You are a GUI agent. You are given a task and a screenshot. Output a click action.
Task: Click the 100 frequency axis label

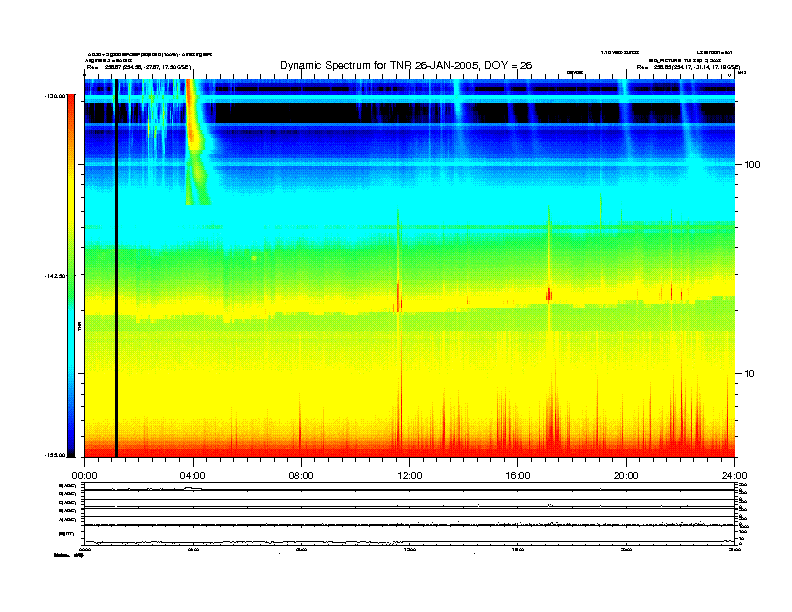pyautogui.click(x=752, y=165)
